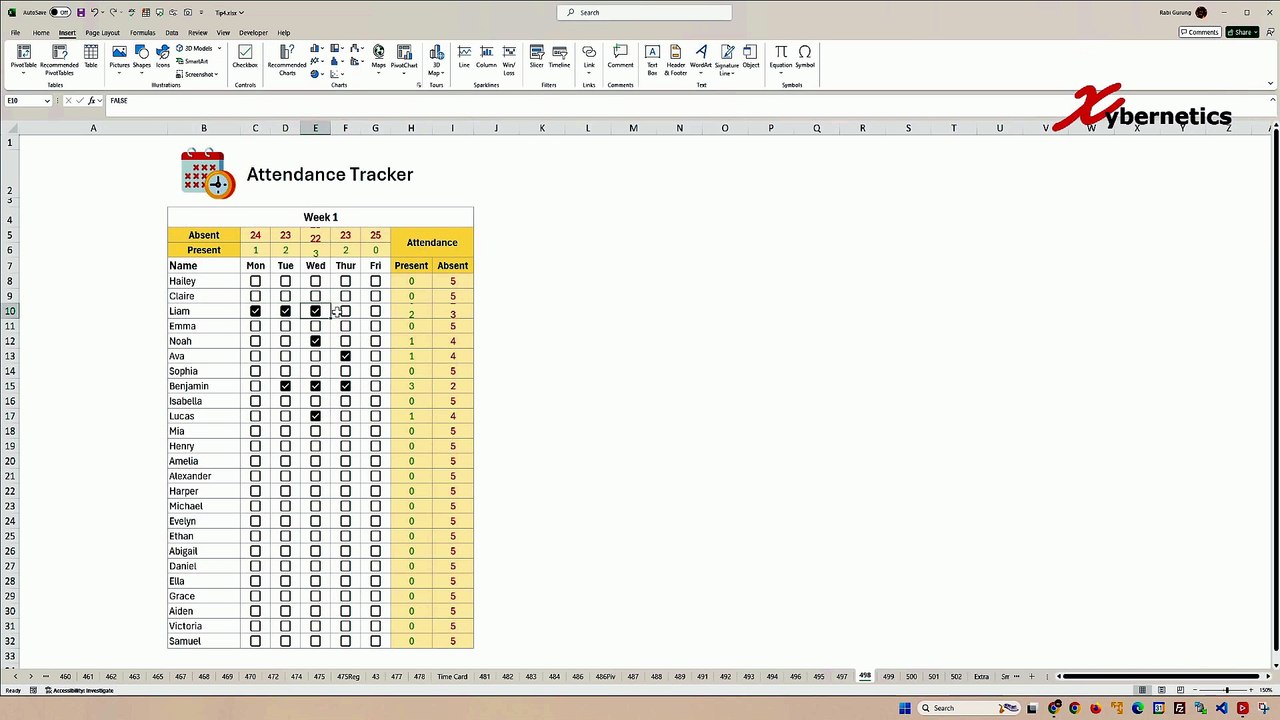The image size is (1280, 720).
Task: Insert a Link
Action: click(x=589, y=58)
